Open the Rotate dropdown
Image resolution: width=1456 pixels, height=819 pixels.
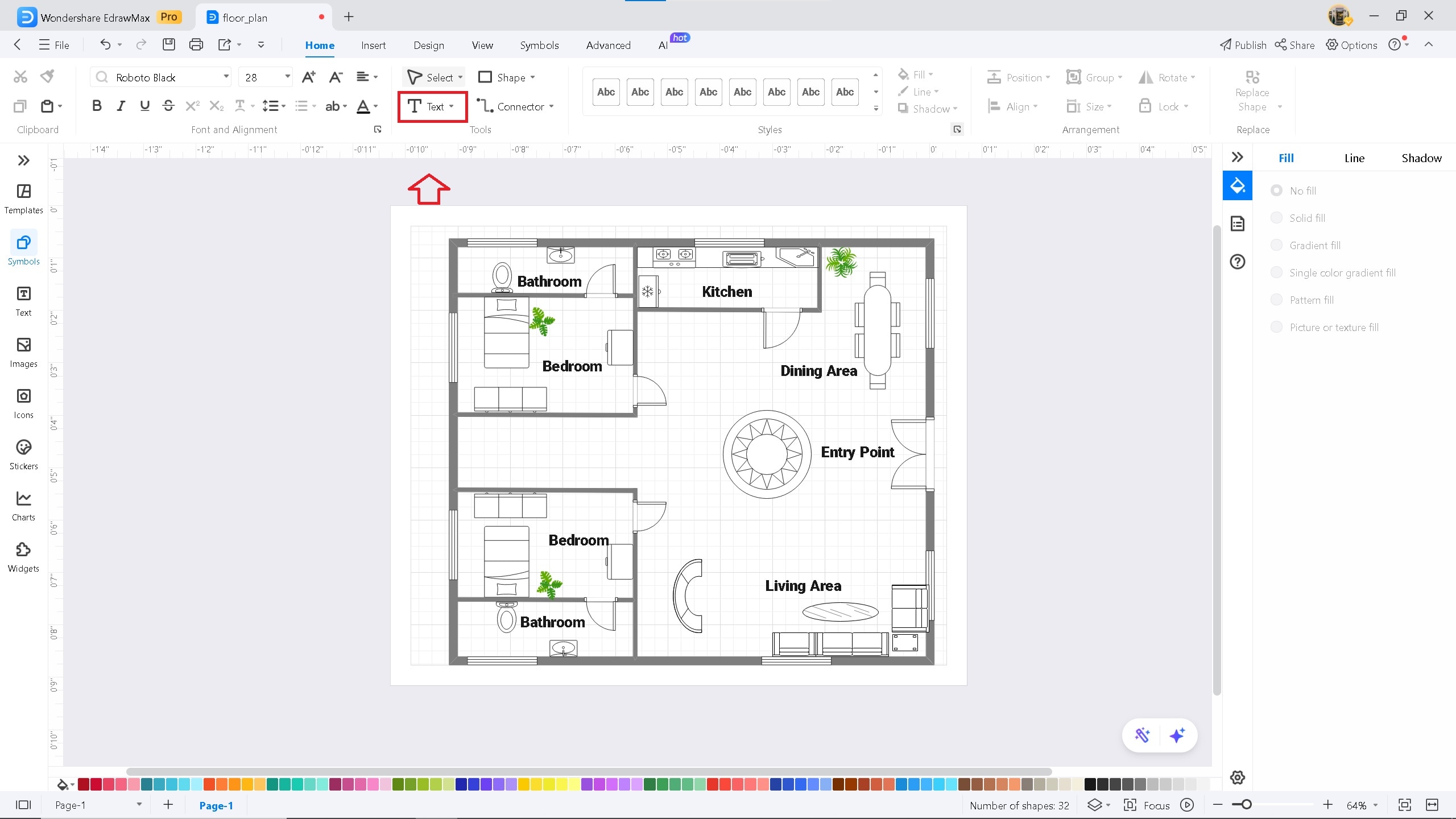(1167, 77)
